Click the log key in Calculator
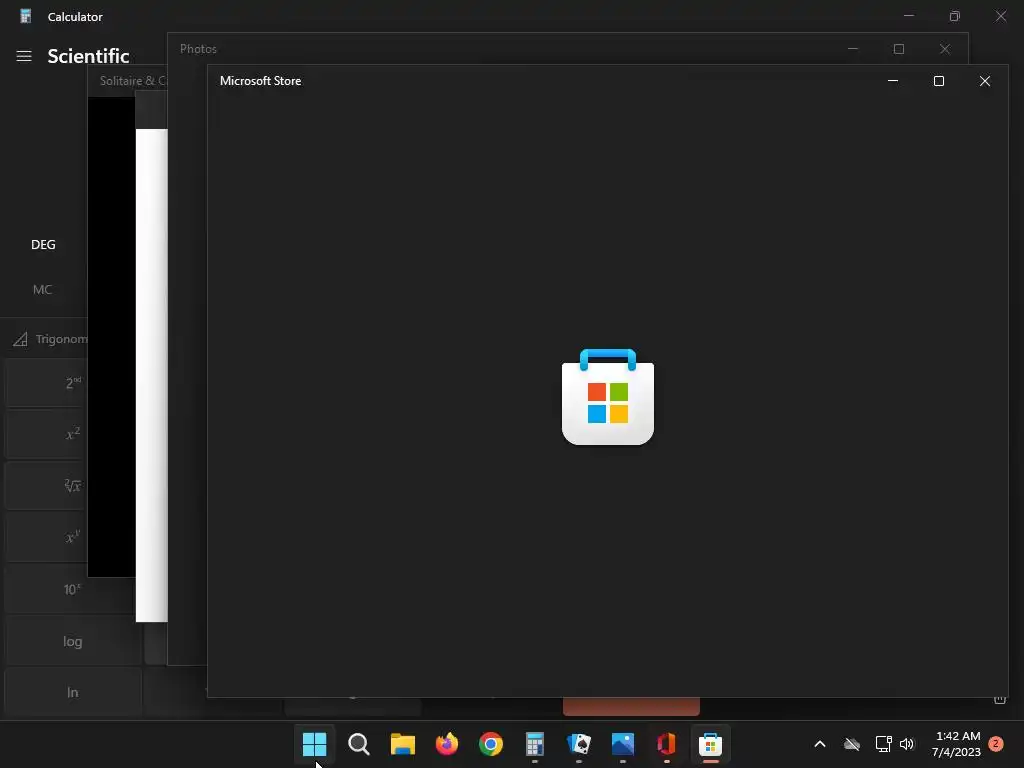Screen dimensions: 1024x768 pos(72,641)
